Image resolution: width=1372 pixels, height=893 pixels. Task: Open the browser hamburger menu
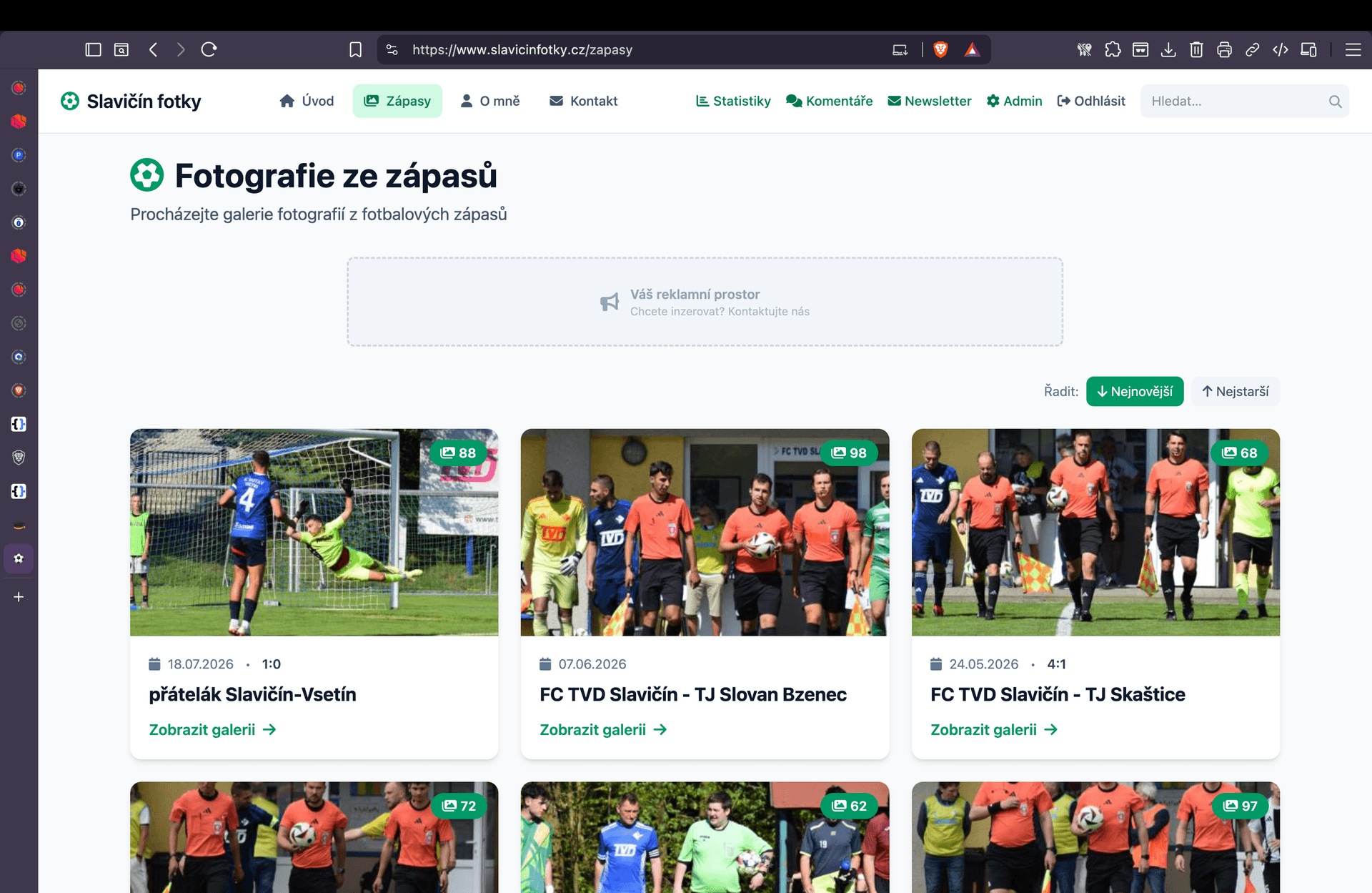pos(1353,49)
